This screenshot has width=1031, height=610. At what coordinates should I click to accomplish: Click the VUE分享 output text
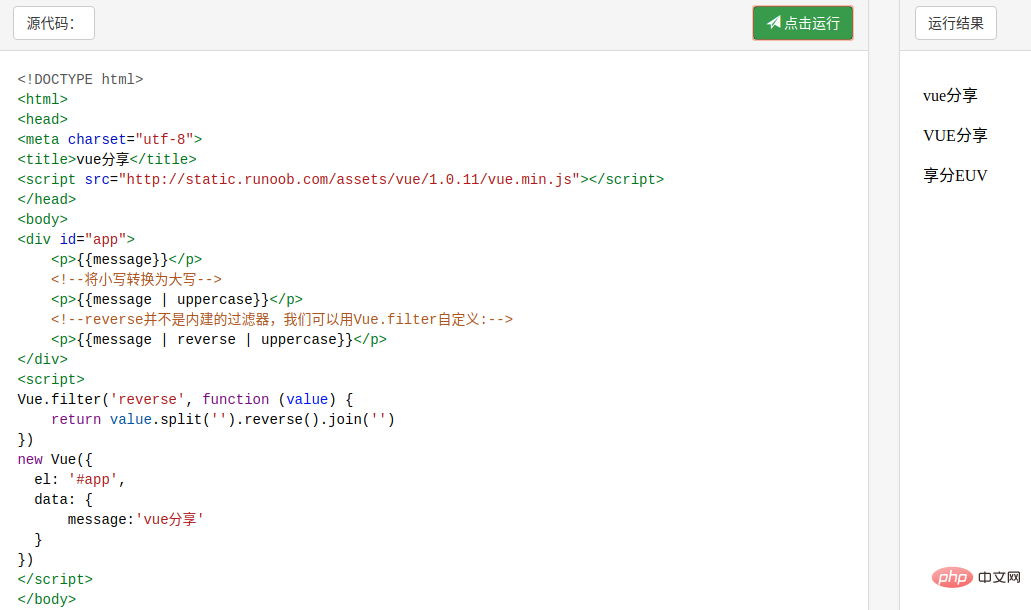pos(955,135)
